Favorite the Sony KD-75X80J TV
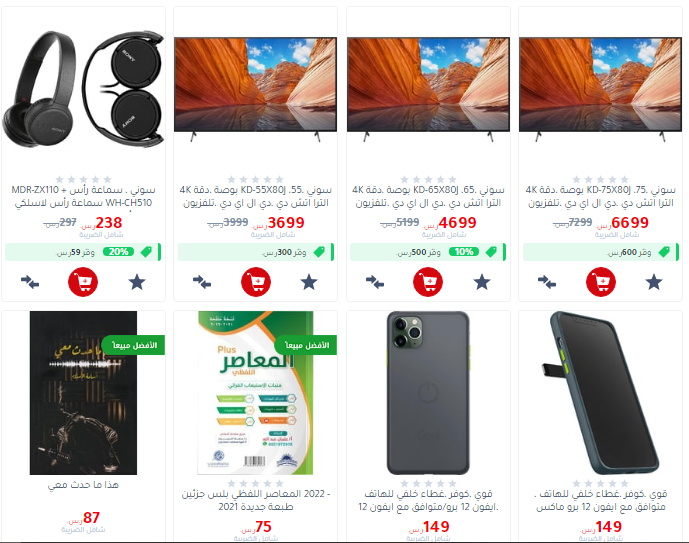This screenshot has width=689, height=543. pos(654,282)
